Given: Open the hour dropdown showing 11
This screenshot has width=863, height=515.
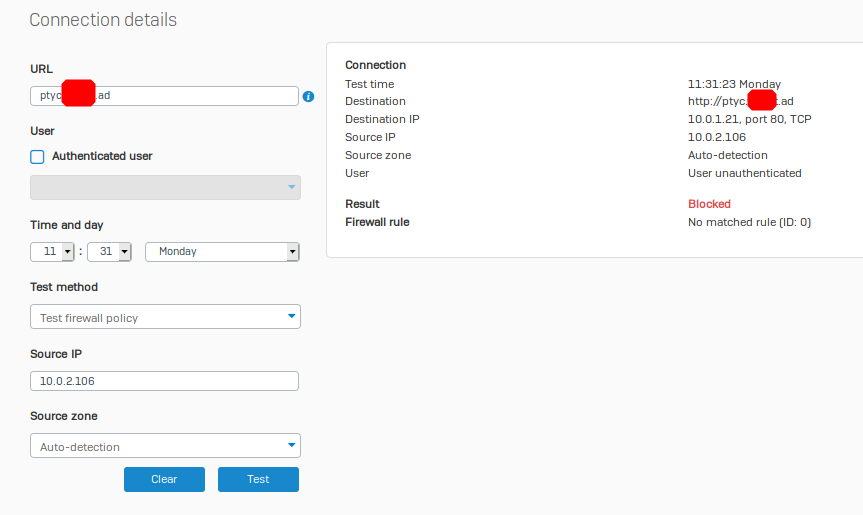Looking at the screenshot, I should 53,252.
